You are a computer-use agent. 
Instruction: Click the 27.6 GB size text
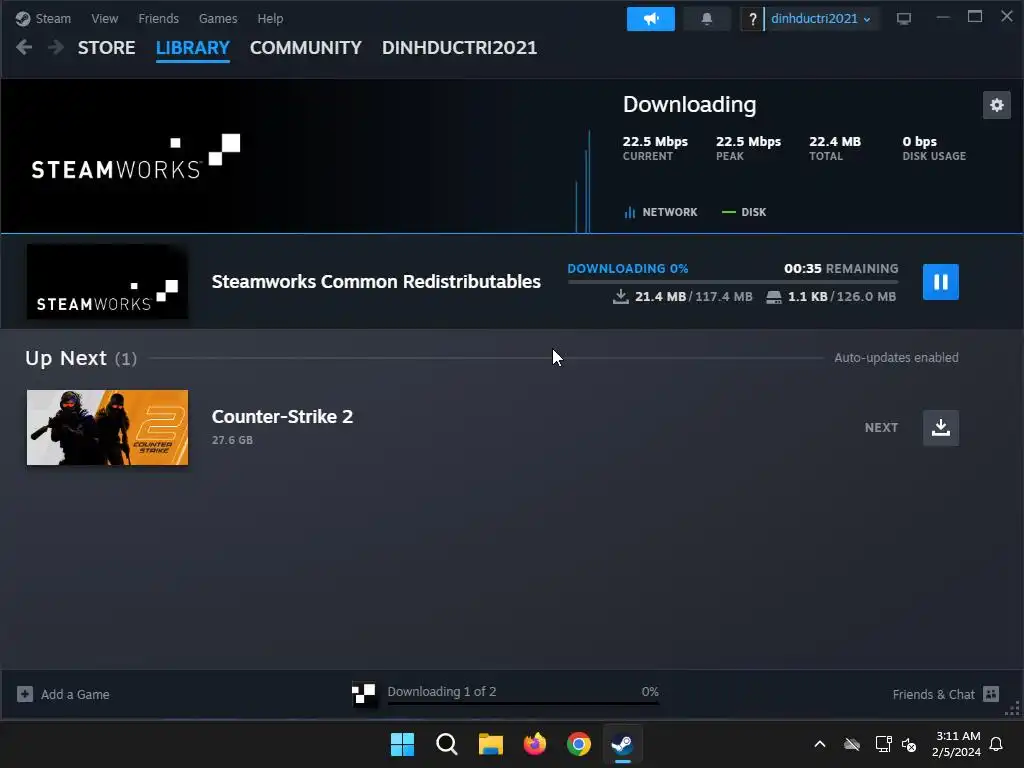[232, 440]
